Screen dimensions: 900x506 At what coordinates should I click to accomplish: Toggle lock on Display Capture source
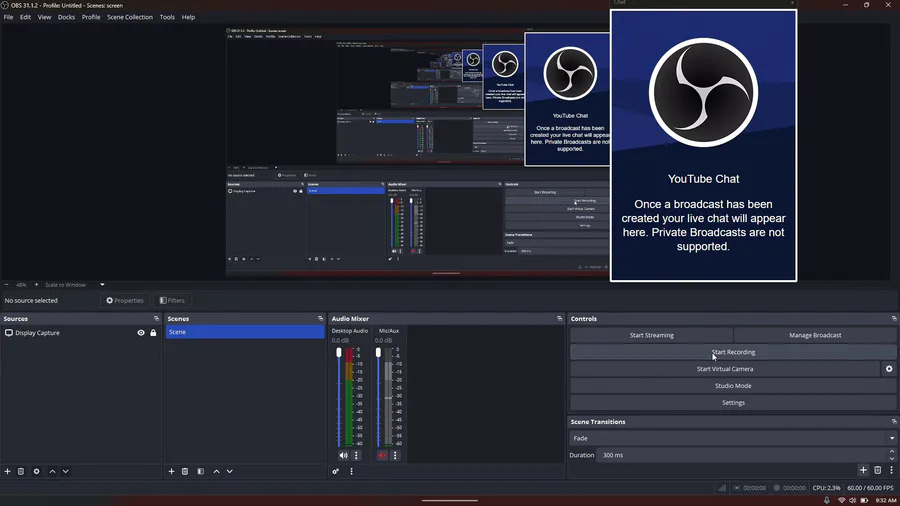(x=153, y=333)
